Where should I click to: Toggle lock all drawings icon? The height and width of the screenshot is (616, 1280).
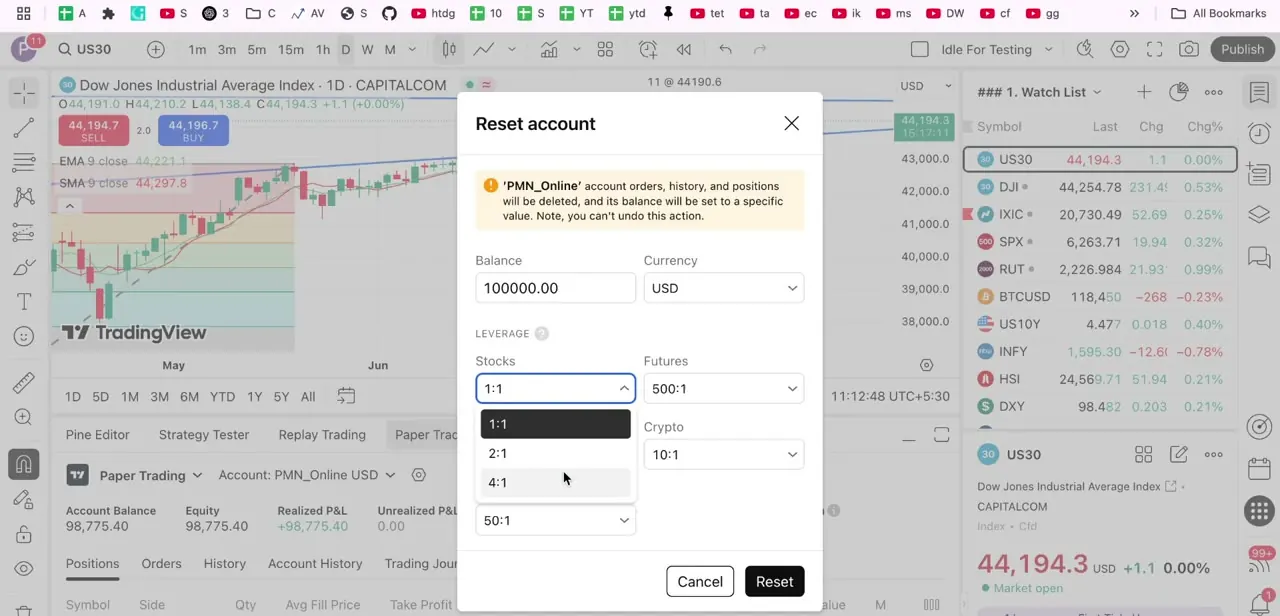[x=24, y=534]
